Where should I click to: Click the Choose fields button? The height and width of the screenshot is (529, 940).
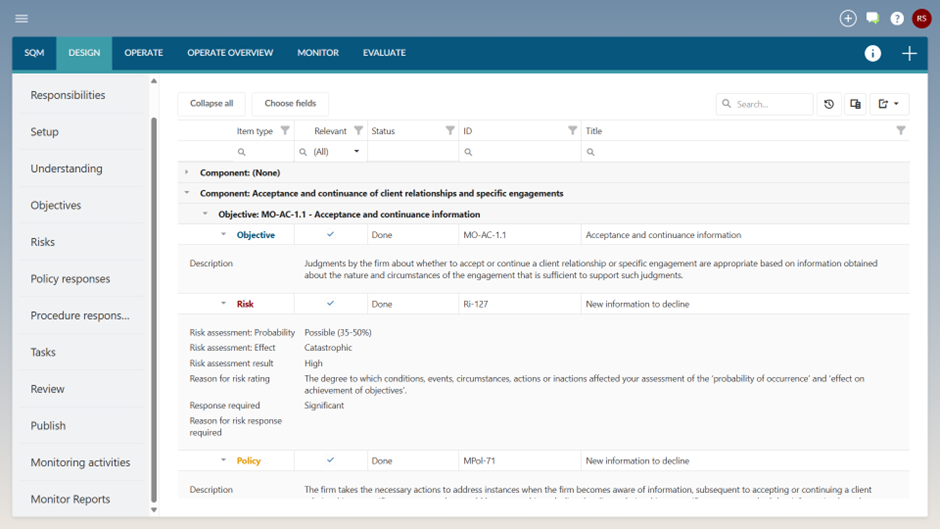[x=290, y=104]
